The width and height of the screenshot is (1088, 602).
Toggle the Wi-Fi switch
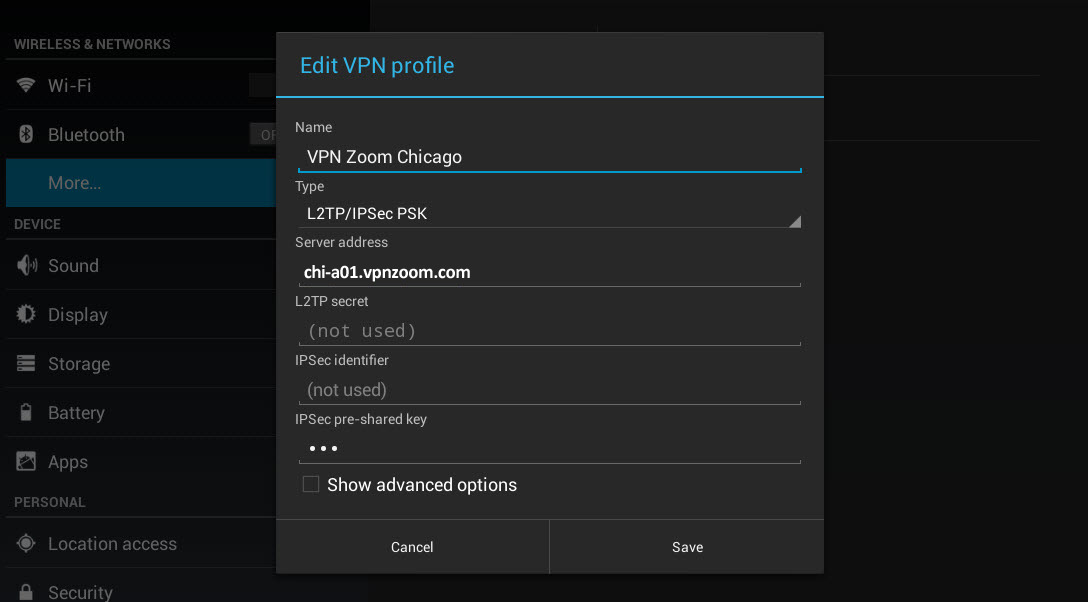click(x=263, y=85)
